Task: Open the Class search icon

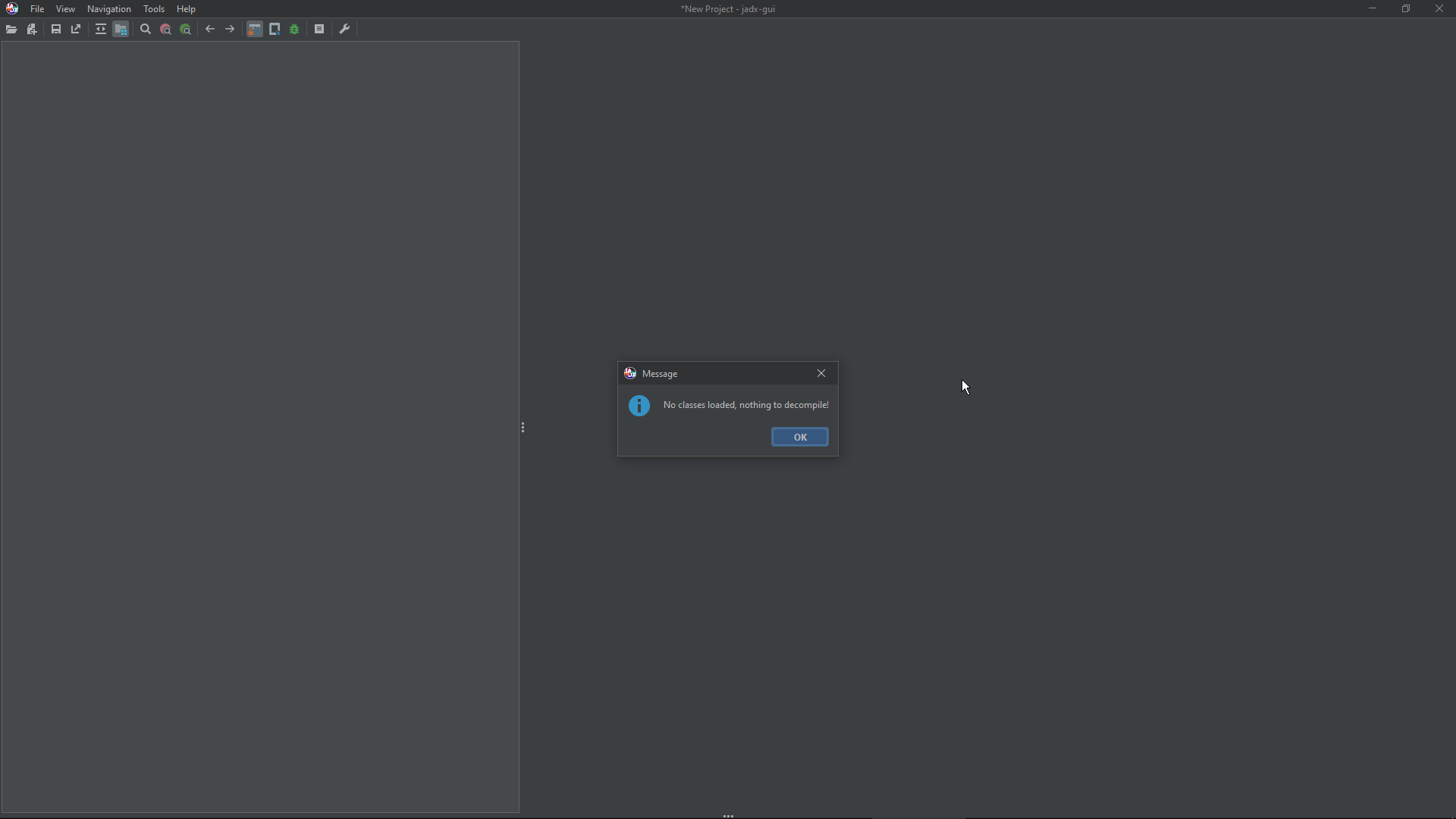Action: (x=165, y=29)
